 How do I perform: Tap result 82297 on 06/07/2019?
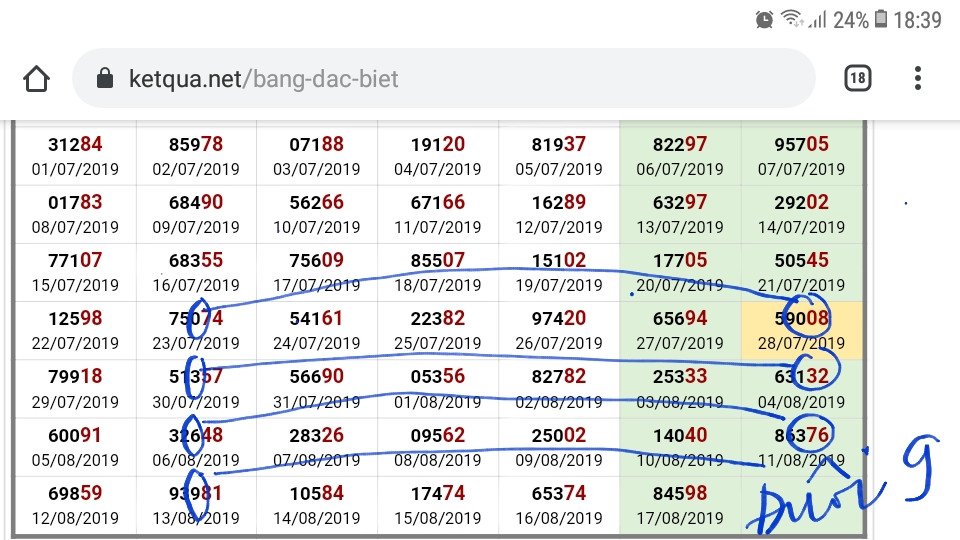click(680, 155)
